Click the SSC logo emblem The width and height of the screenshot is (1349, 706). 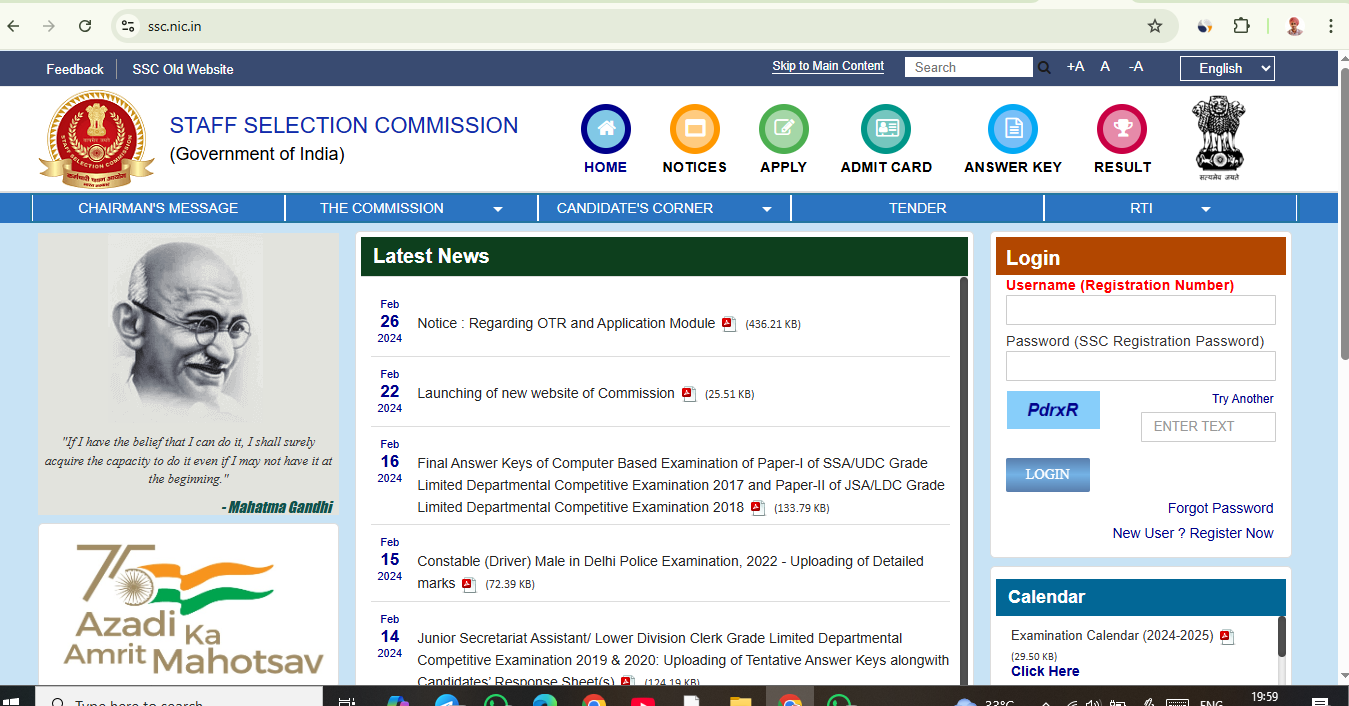pos(96,139)
